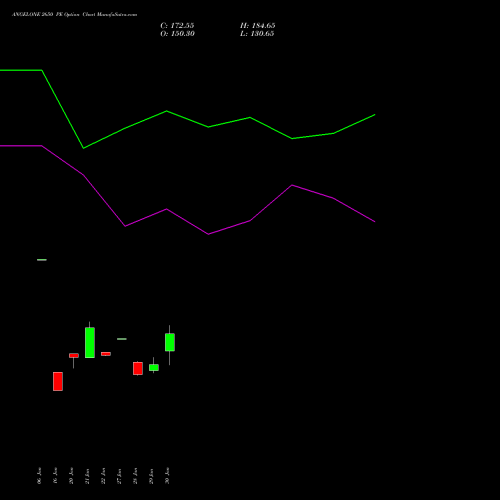Click the flat dash candle for 06 Jan
The width and height of the screenshot is (500, 500).
42,260
